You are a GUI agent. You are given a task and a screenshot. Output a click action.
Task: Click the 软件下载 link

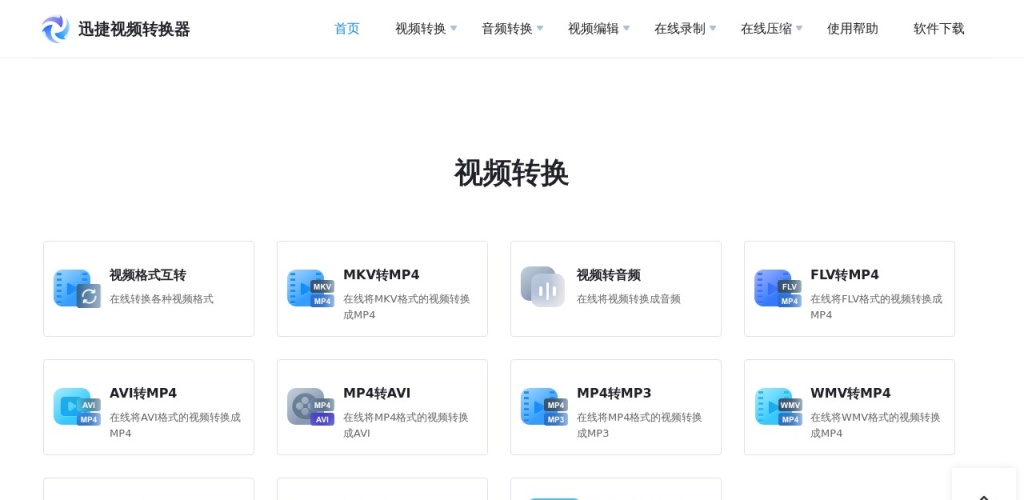tap(938, 29)
